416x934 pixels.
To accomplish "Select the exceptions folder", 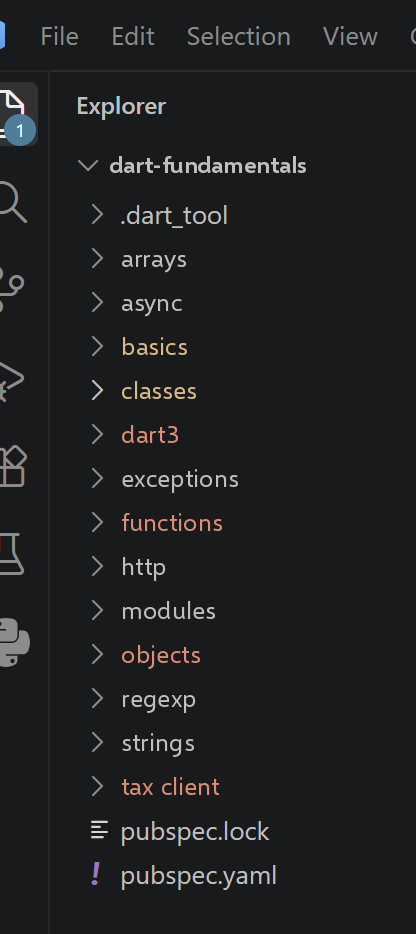I will click(x=180, y=480).
